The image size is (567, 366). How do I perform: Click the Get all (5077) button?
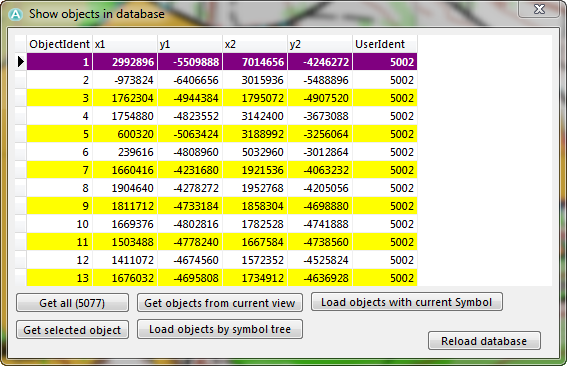pyautogui.click(x=72, y=303)
